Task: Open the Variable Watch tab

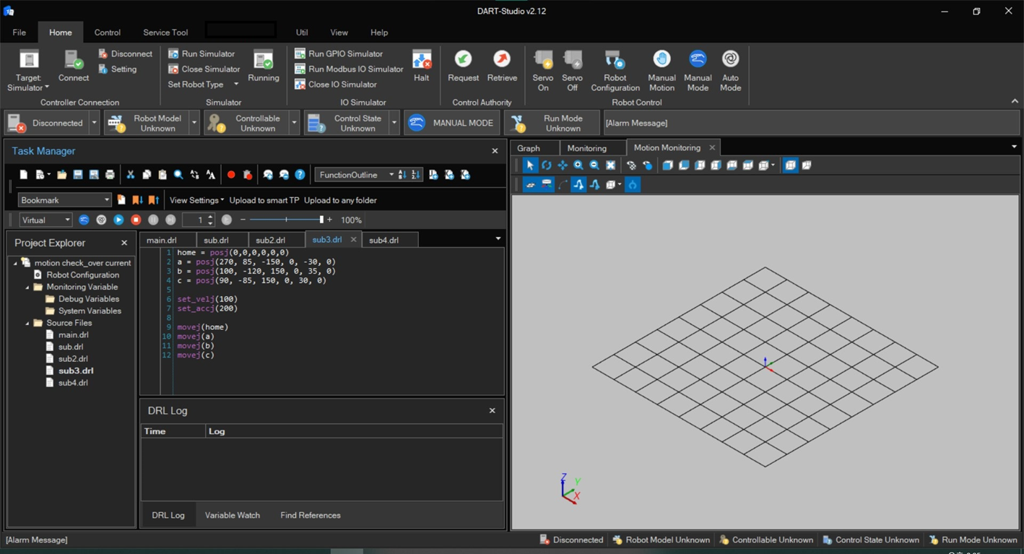Action: tap(232, 515)
